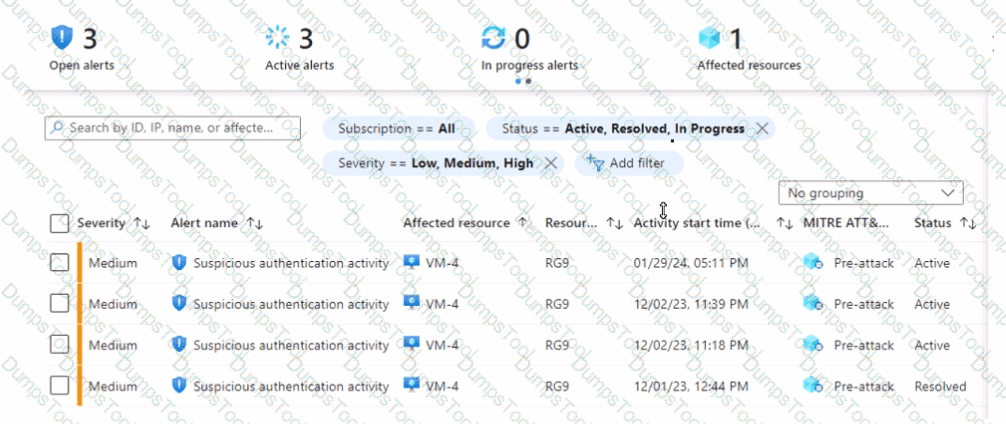
Task: Check the 12/02/23, 11:18 PM alert row
Action: coord(59,344)
